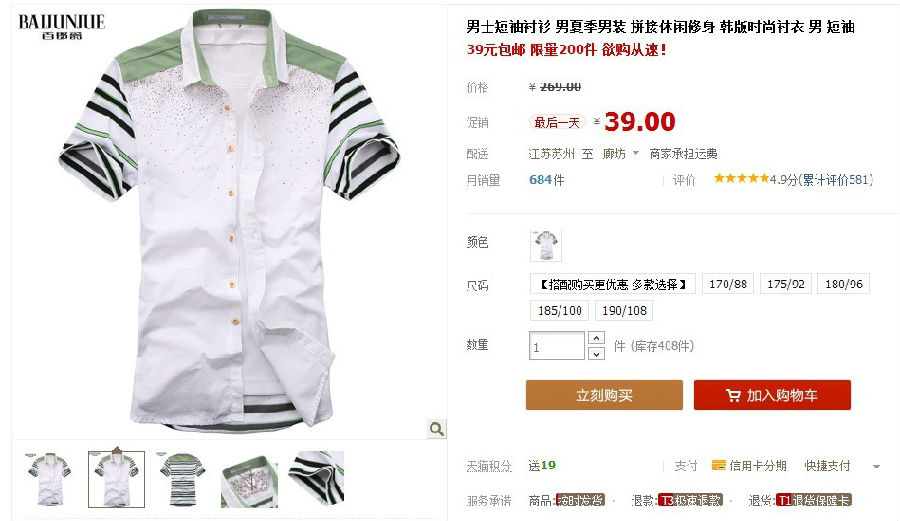This screenshot has height=521, width=900.
Task: Decrease quantity with the down arrow
Action: click(596, 353)
